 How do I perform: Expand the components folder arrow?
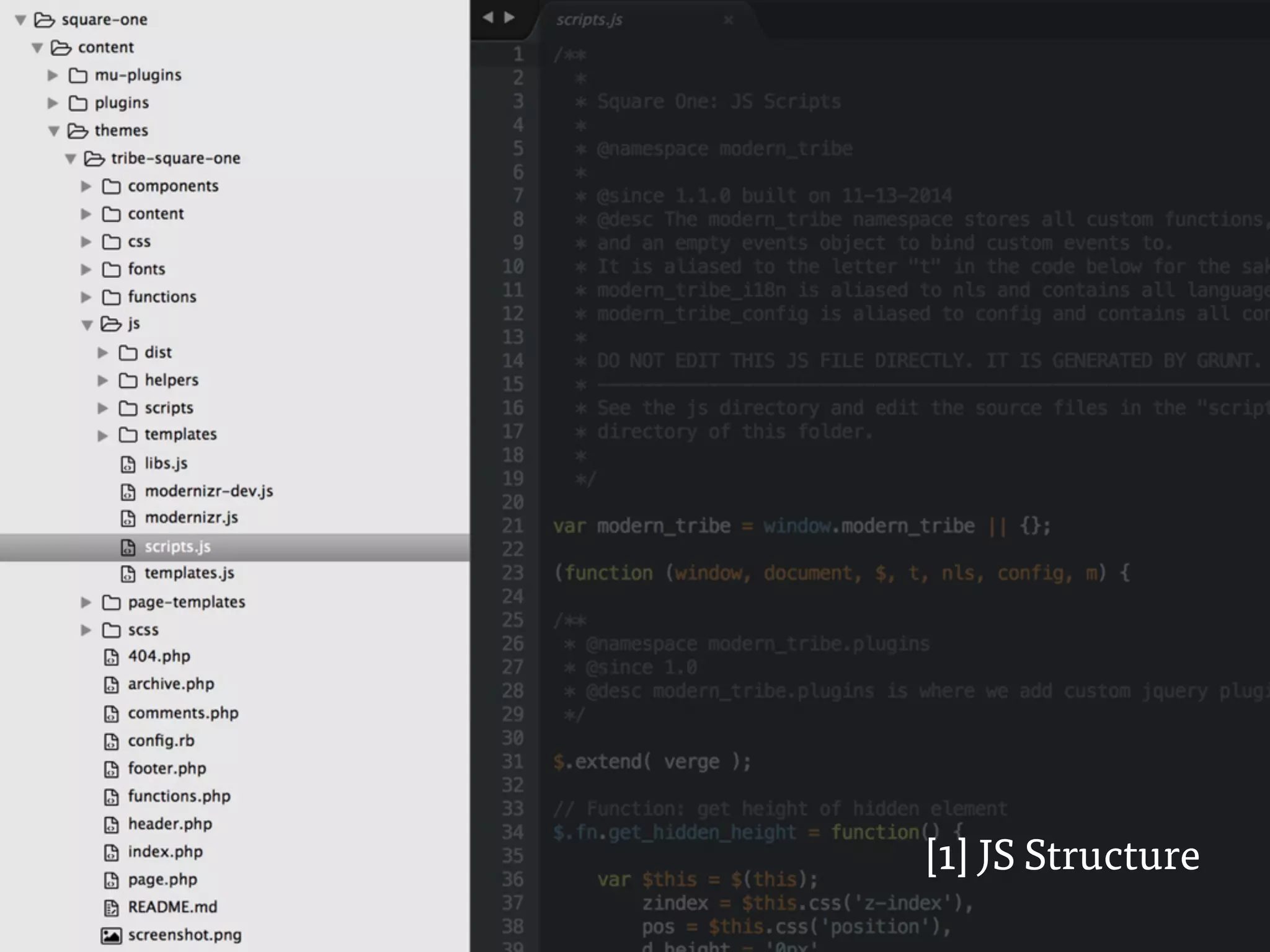point(86,186)
